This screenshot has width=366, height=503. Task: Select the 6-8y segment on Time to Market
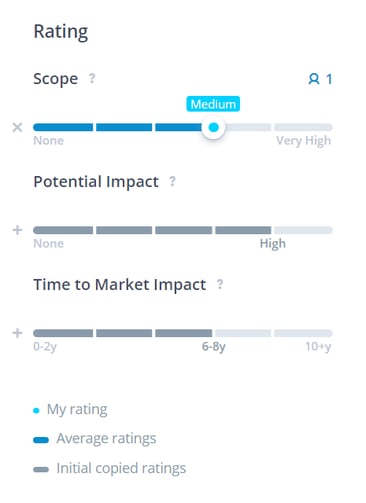184,333
